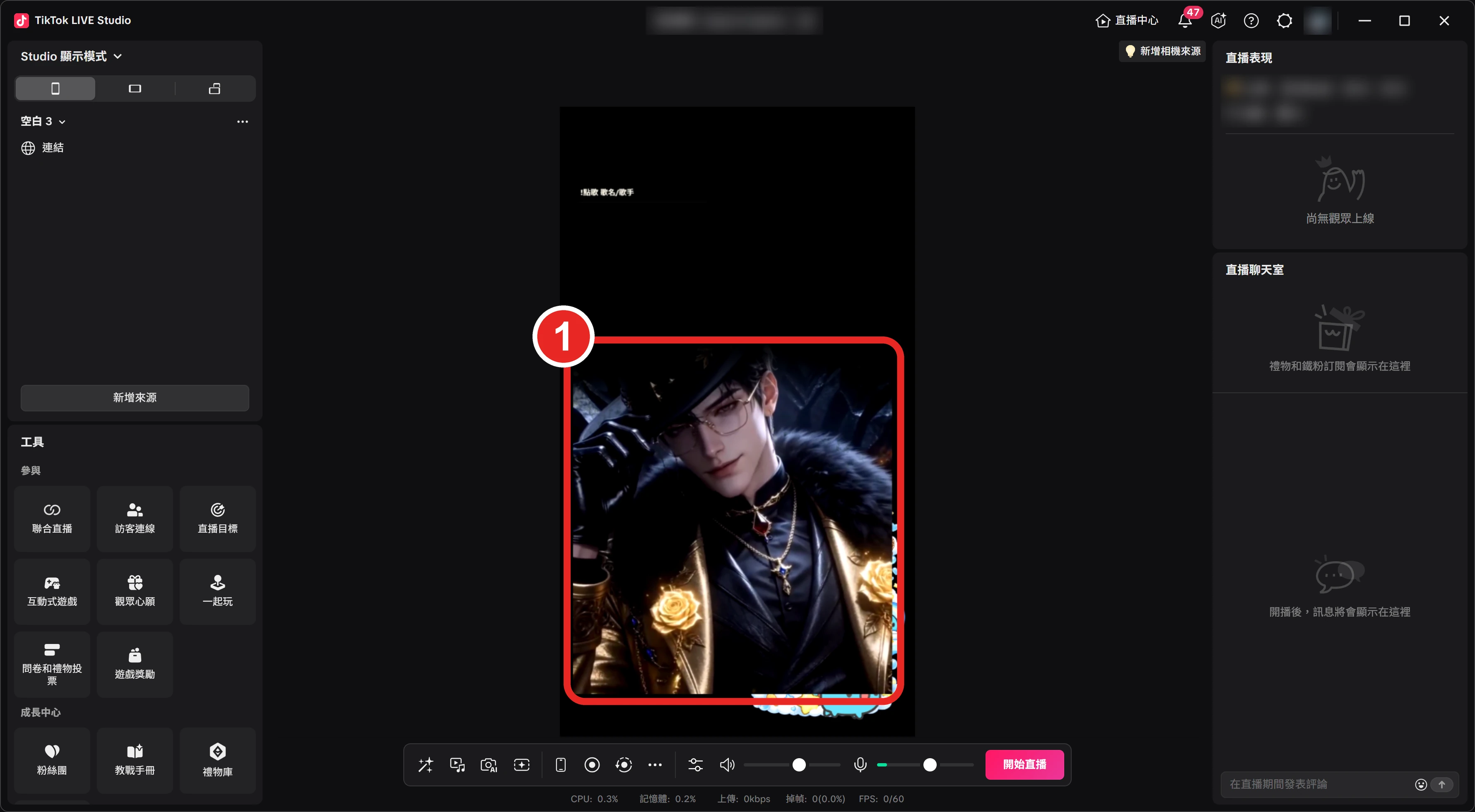
Task: Click the replay capture icon
Action: click(x=624, y=765)
